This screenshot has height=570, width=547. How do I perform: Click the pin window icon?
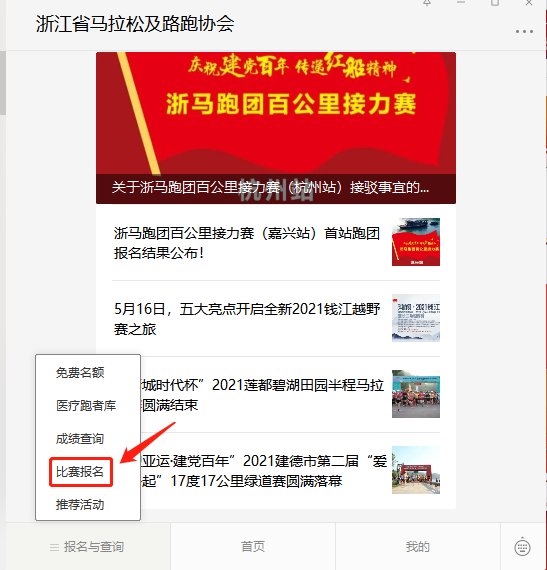427,3
